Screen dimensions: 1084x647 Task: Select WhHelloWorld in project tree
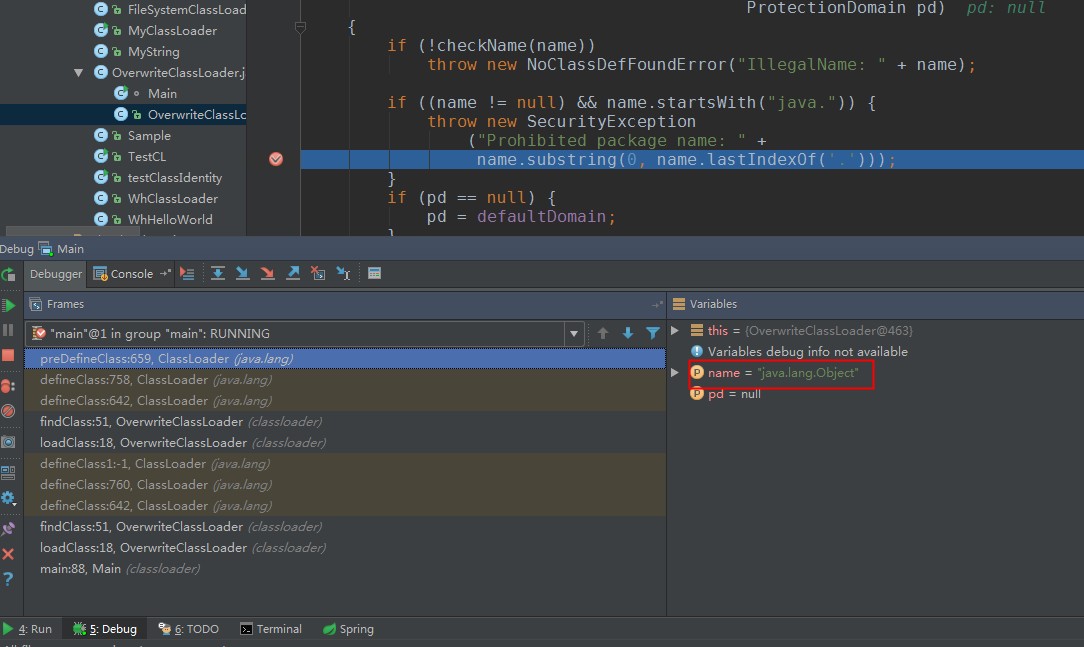click(x=169, y=220)
